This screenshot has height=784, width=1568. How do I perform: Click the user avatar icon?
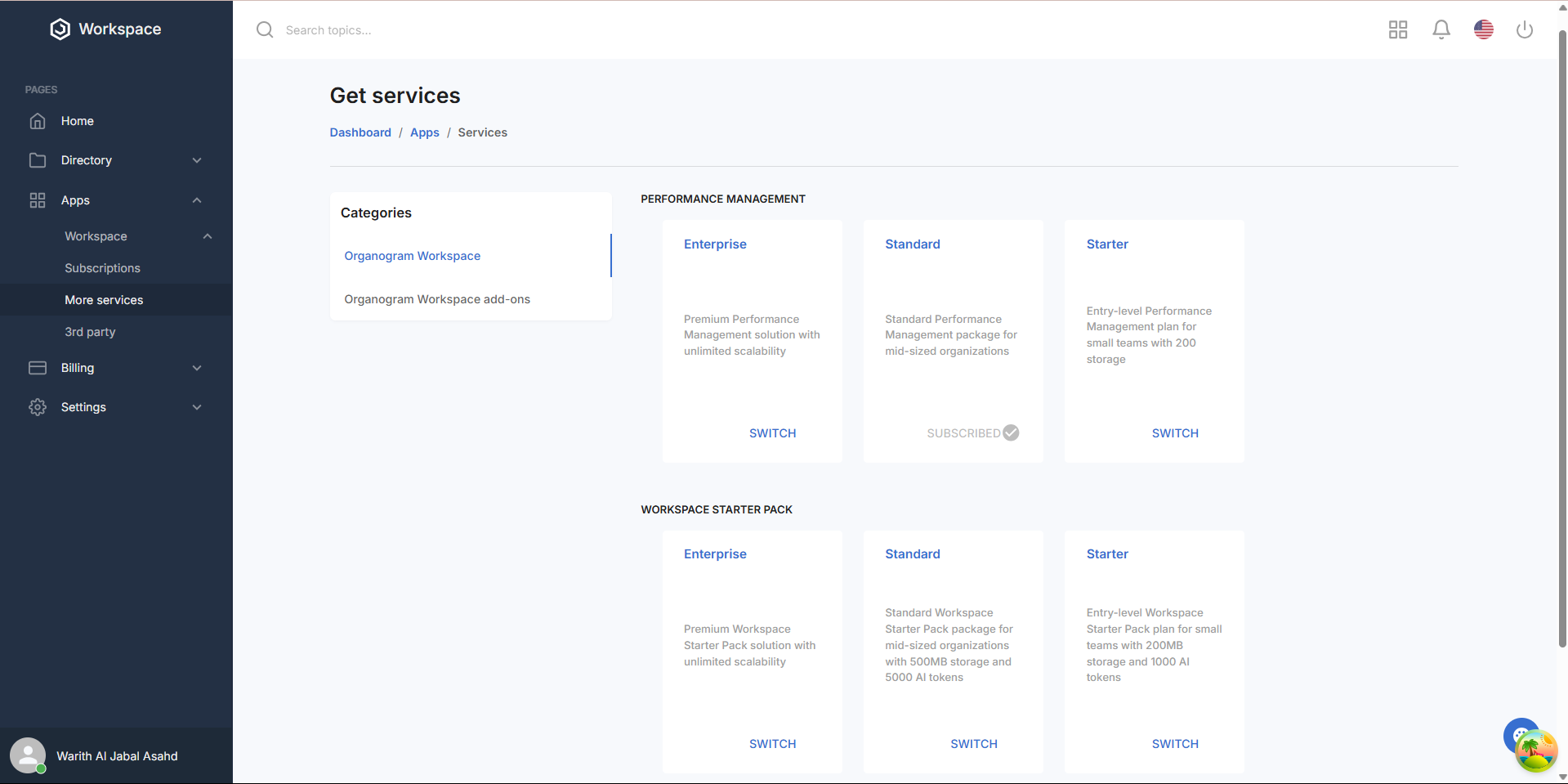28,755
